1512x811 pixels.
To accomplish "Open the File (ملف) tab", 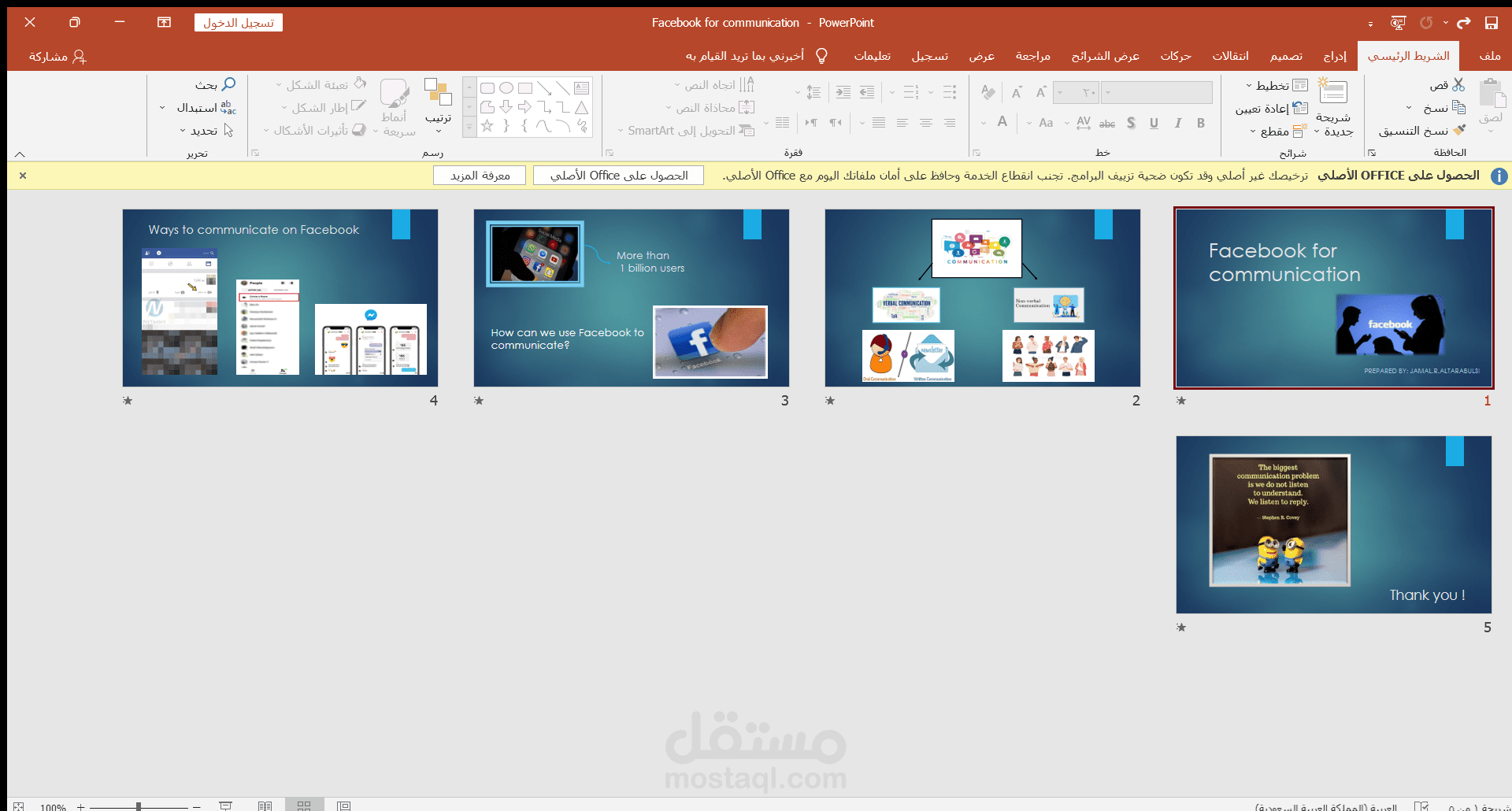I will coord(1489,56).
